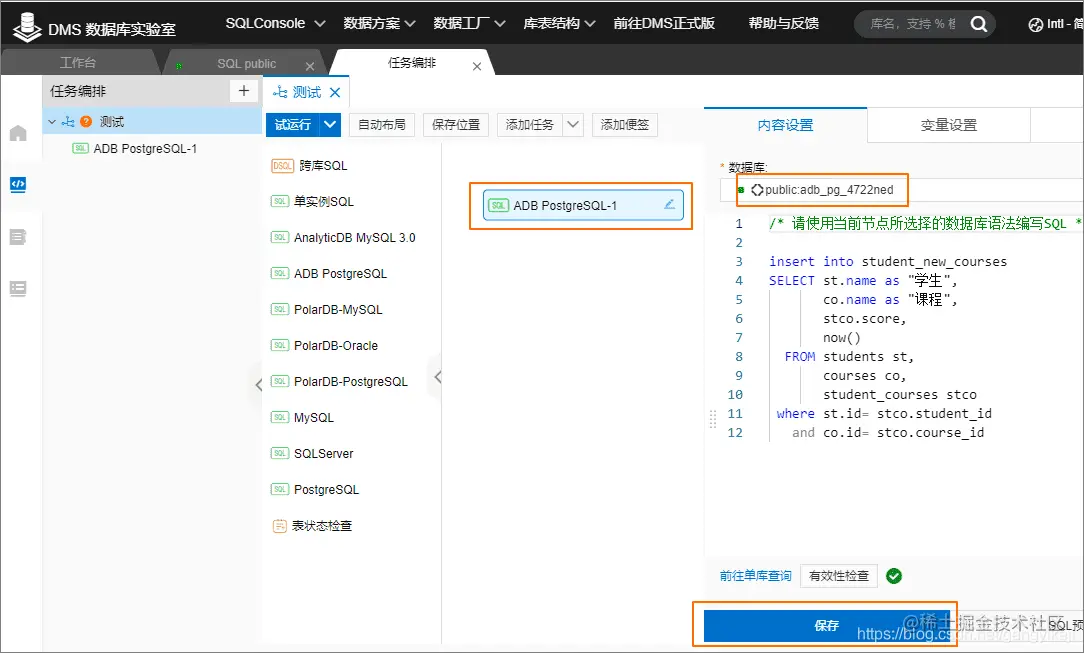Click the search magnifier icon

(978, 24)
